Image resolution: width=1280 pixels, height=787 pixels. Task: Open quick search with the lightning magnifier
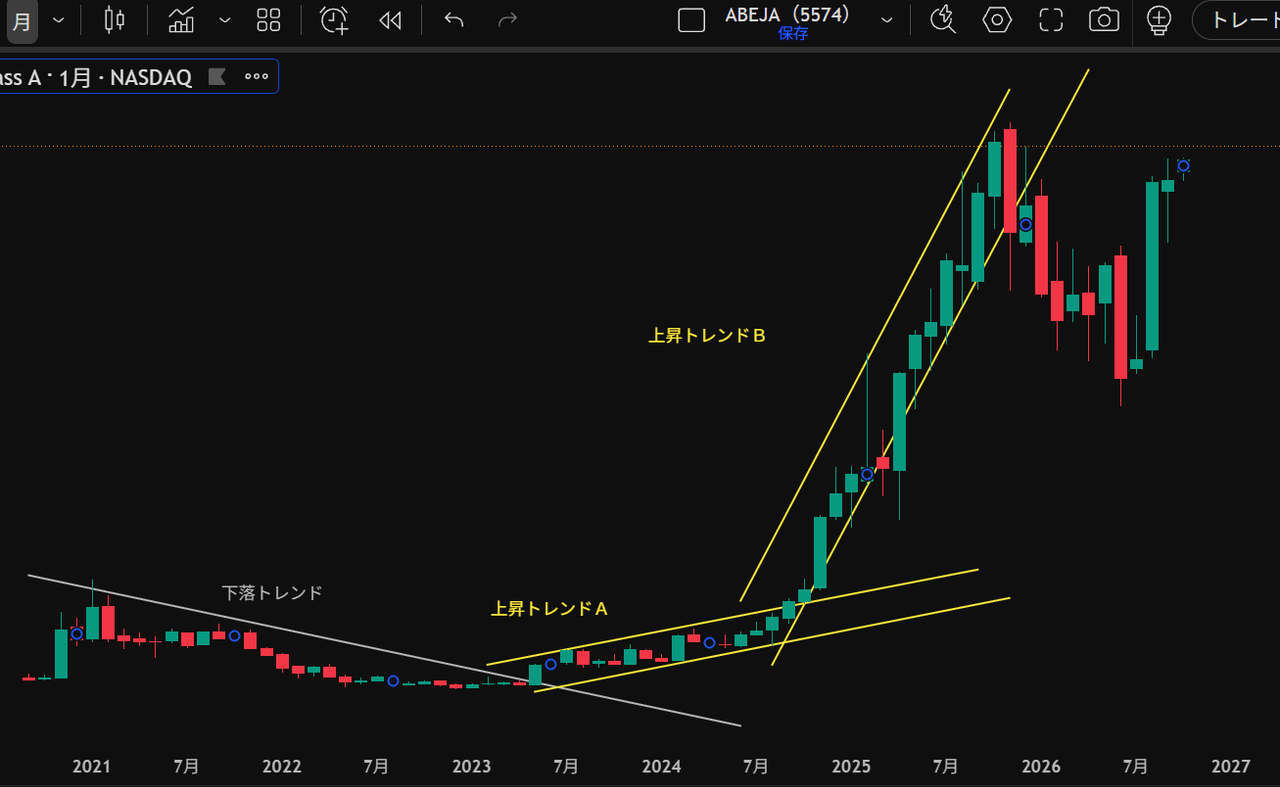[x=943, y=20]
